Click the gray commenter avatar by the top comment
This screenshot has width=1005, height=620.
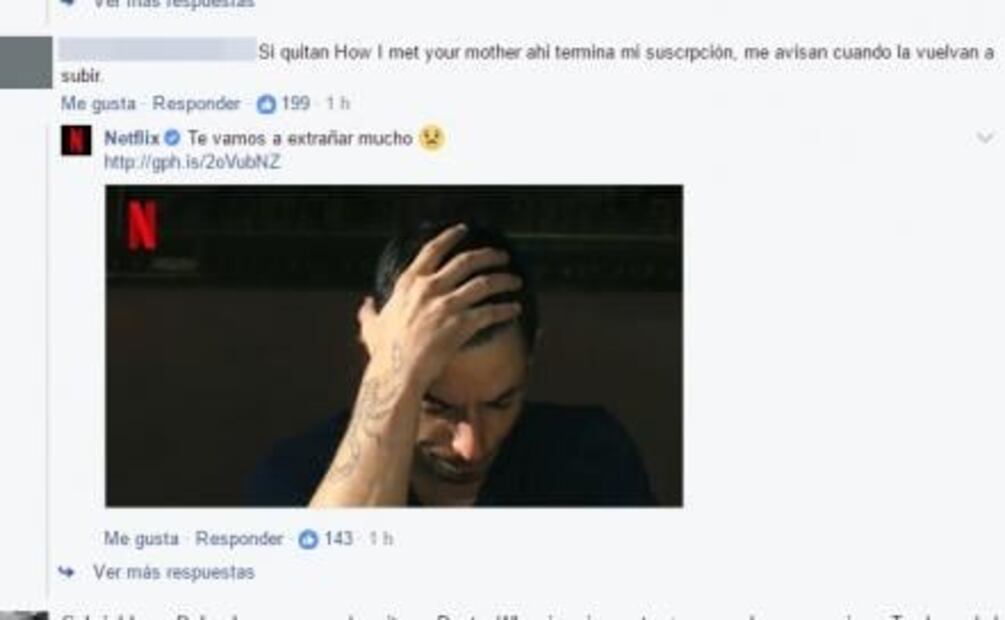pos(26,62)
